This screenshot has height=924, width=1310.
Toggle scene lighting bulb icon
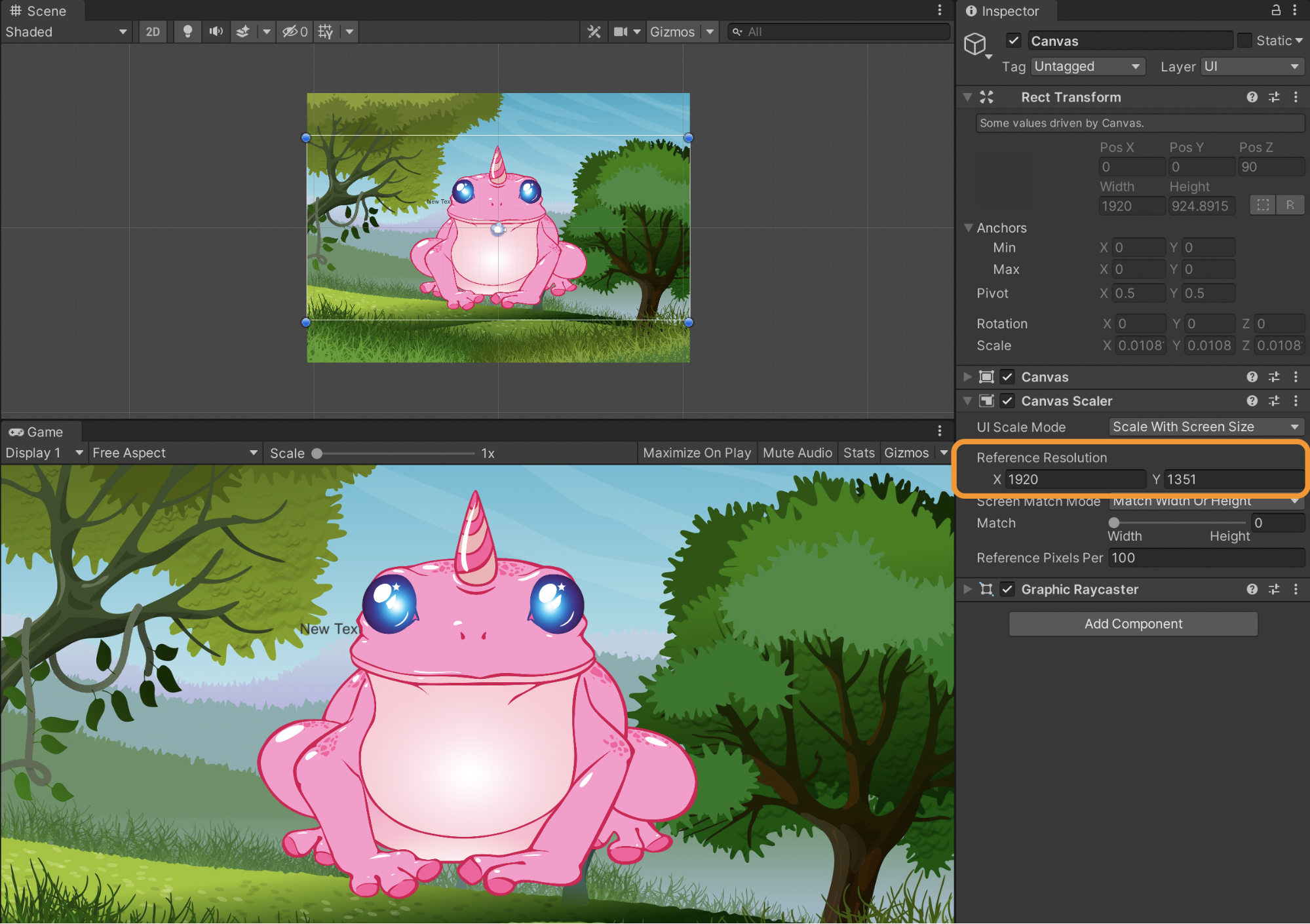click(187, 31)
